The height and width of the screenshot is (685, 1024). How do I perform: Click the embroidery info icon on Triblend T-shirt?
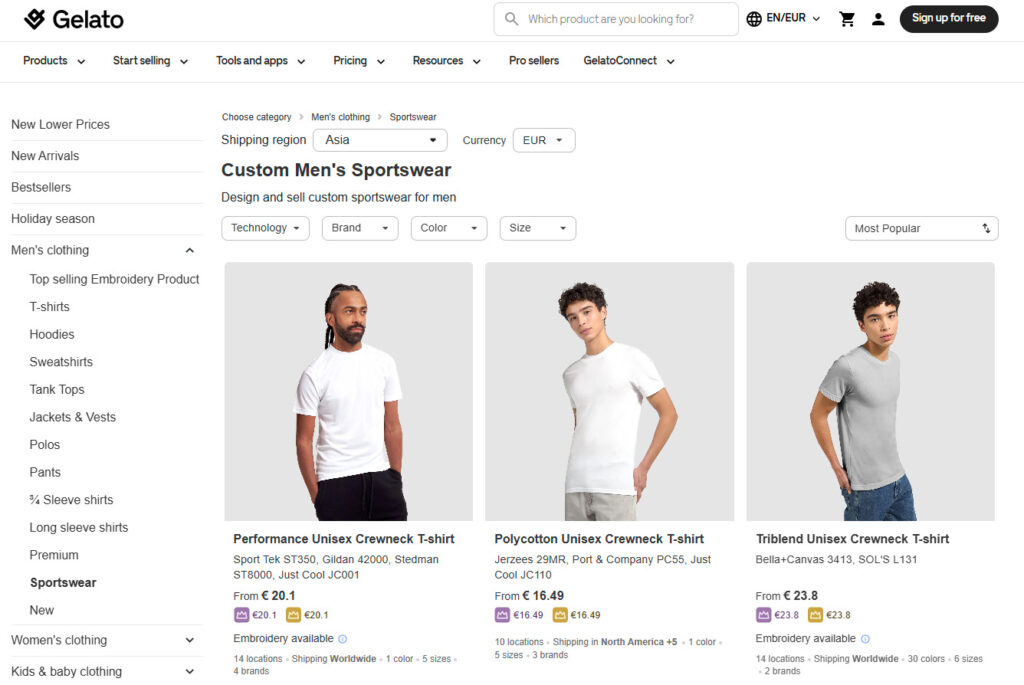[865, 639]
